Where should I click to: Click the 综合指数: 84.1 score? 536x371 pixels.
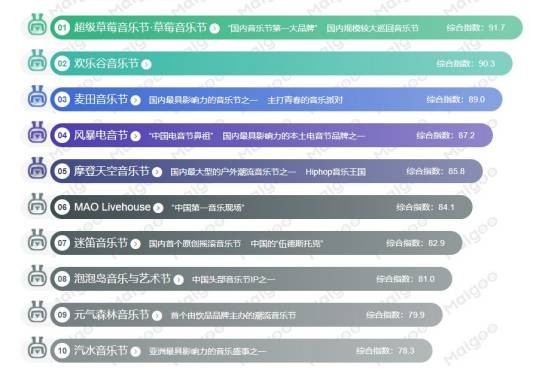[x=426, y=207]
